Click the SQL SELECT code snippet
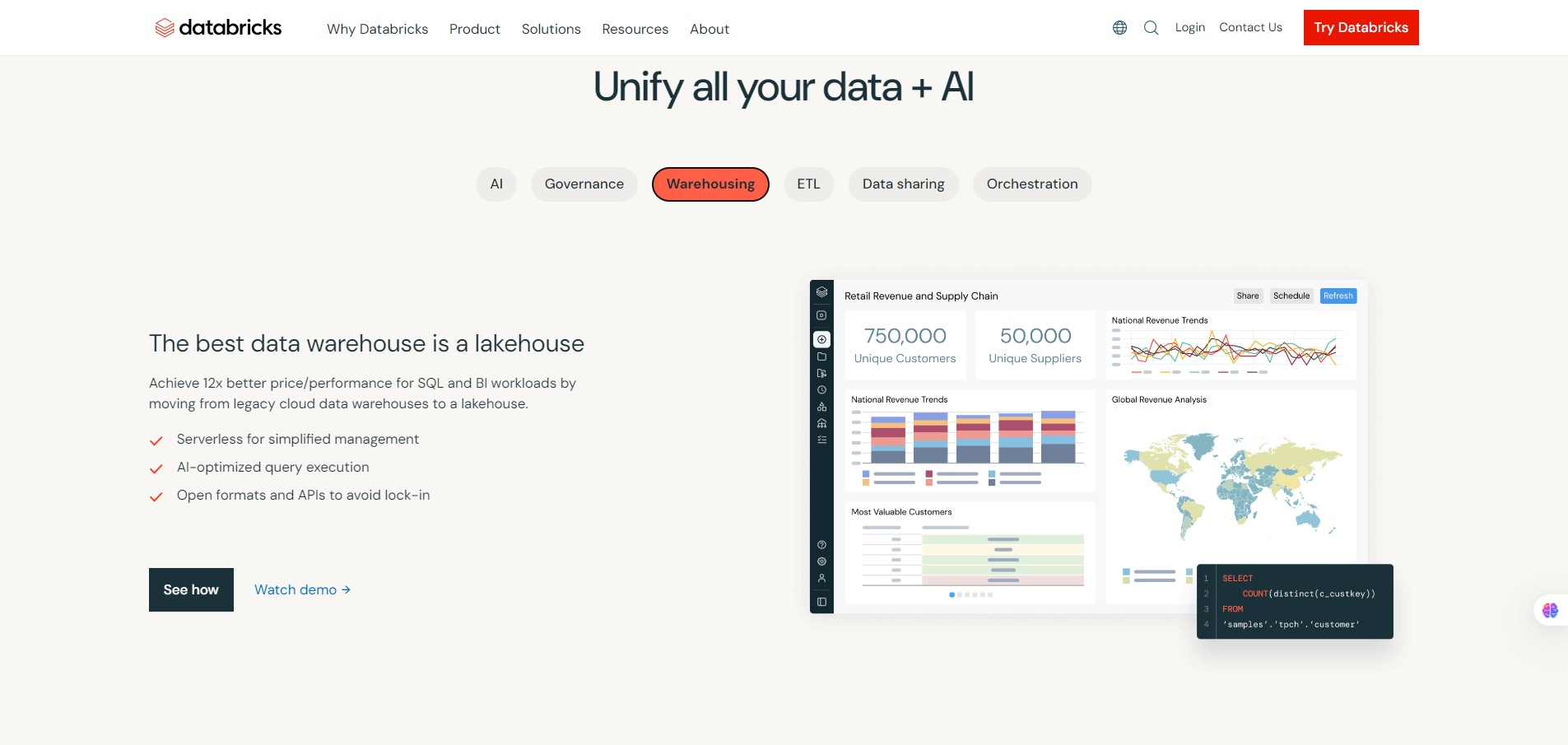This screenshot has height=745, width=1568. point(1295,601)
